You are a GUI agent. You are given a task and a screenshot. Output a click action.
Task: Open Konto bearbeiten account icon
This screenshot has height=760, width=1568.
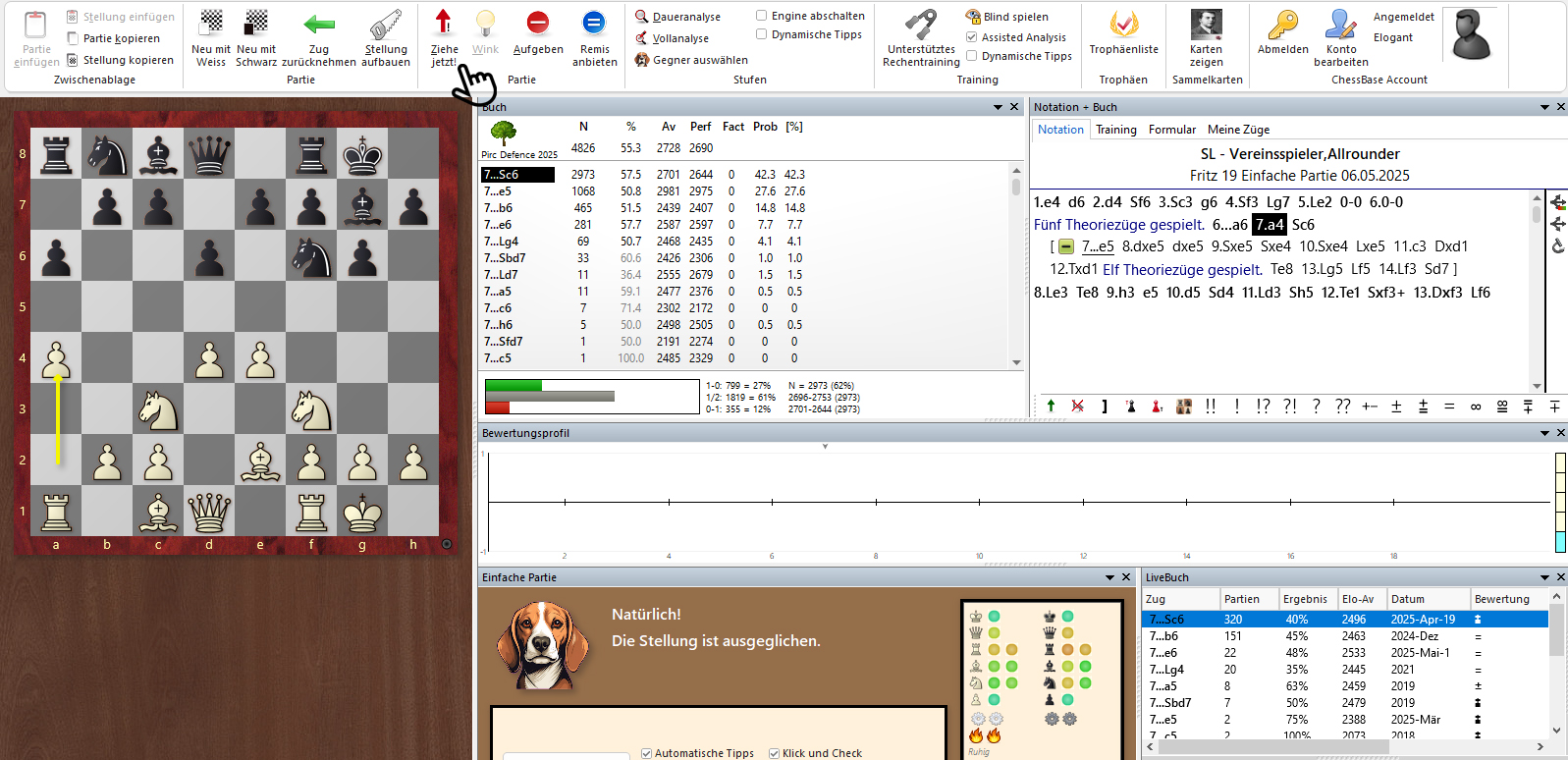[x=1340, y=24]
